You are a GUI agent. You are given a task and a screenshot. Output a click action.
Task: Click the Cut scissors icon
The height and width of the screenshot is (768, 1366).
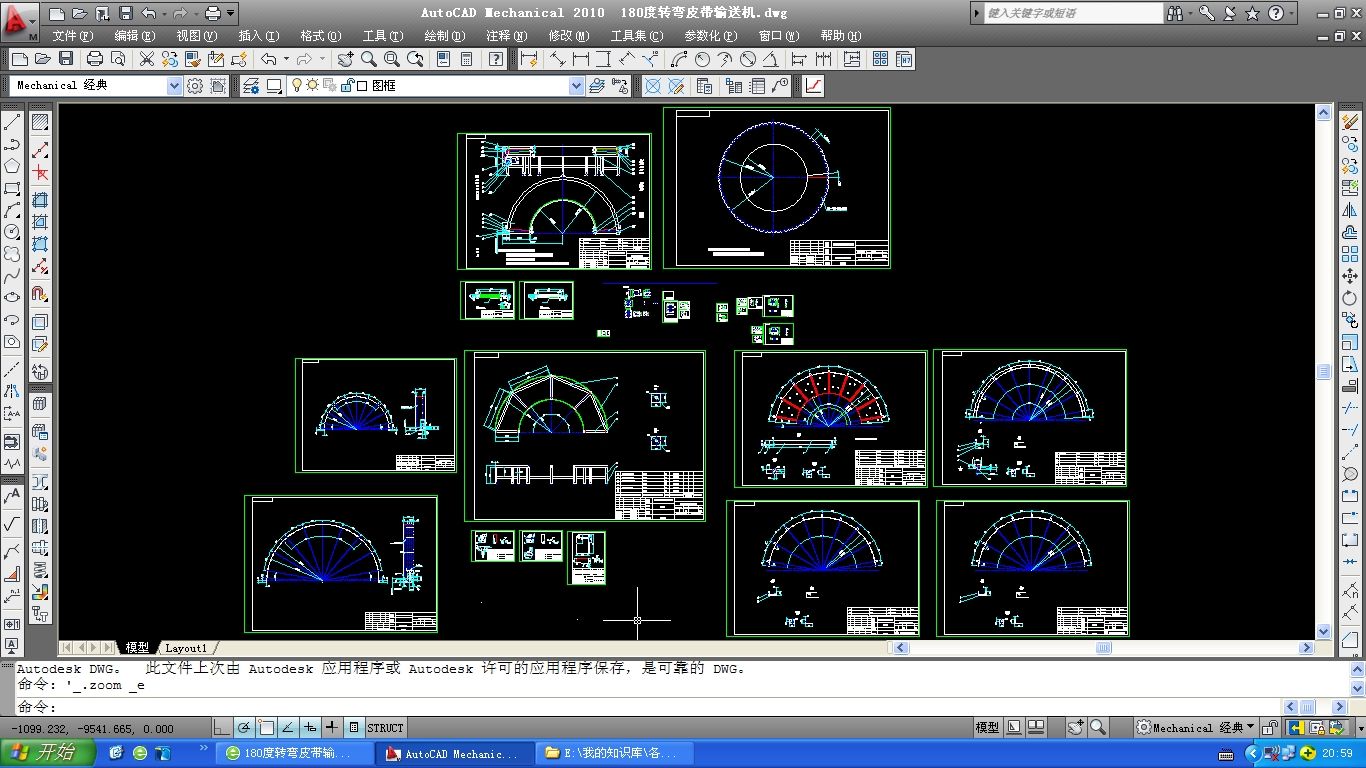[x=146, y=59]
